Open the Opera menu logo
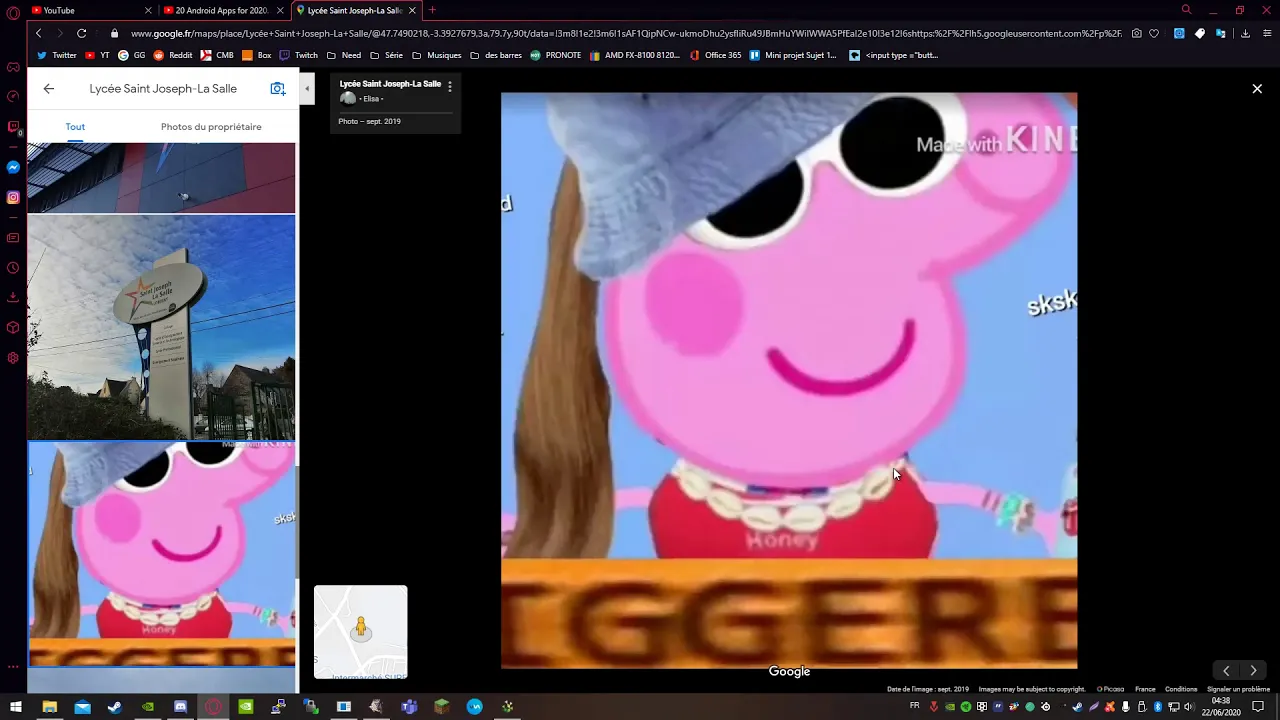This screenshot has width=1280, height=720. [13, 13]
